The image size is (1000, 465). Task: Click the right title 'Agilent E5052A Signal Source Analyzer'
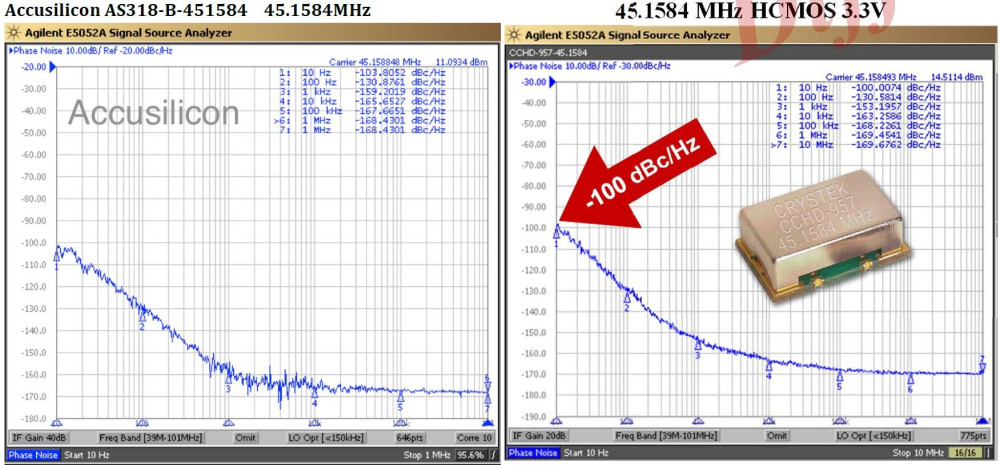(x=629, y=34)
